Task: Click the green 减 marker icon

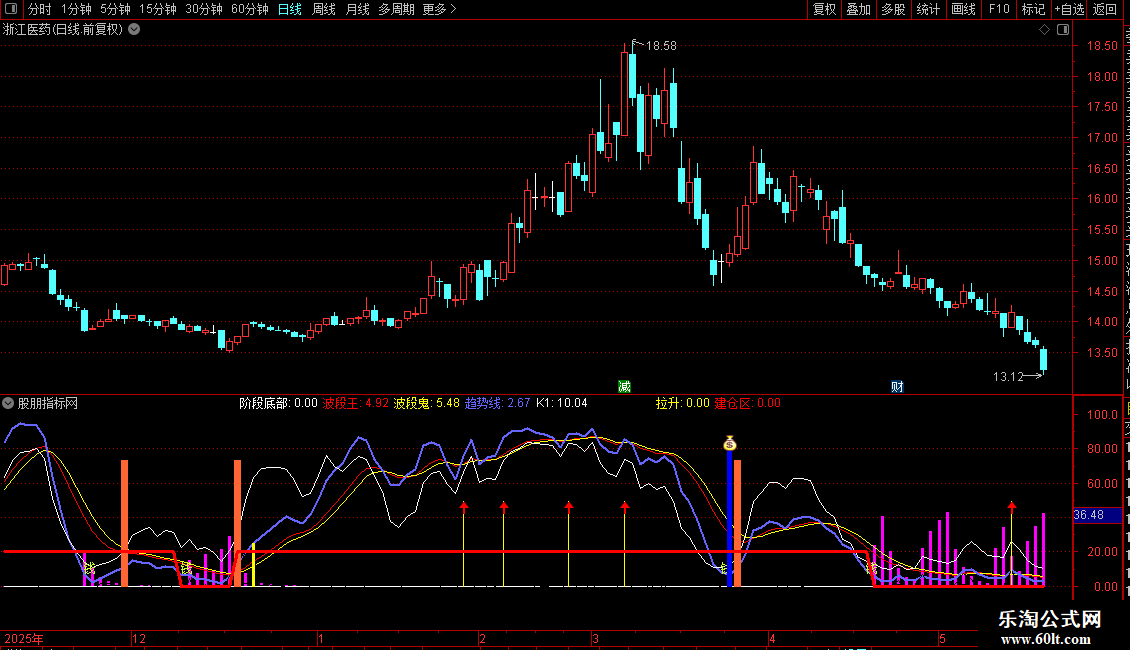Action: click(x=625, y=387)
